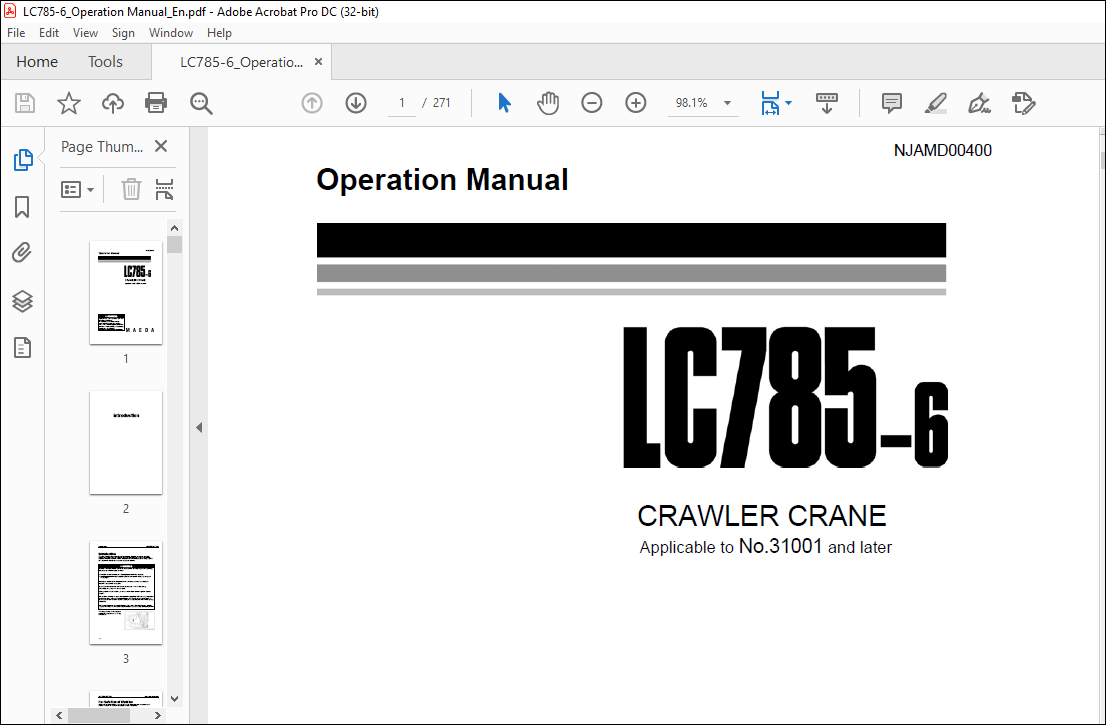Open the Help menu

(x=219, y=32)
